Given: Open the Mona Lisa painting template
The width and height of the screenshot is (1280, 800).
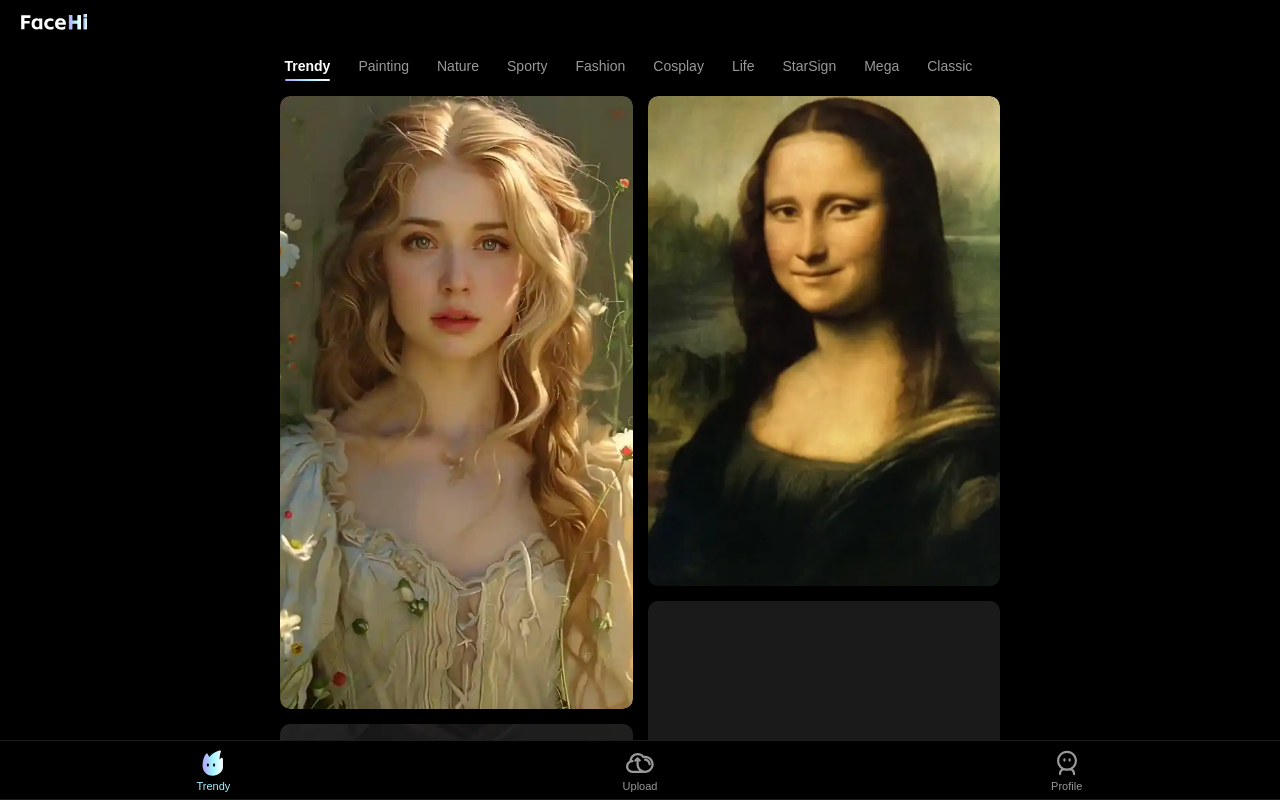Looking at the screenshot, I should click(824, 341).
